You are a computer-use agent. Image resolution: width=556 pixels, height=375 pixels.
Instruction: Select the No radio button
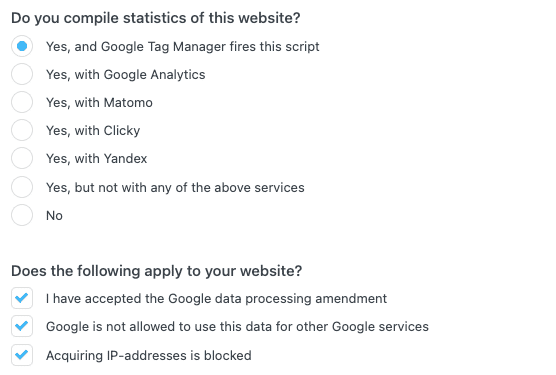(22, 215)
